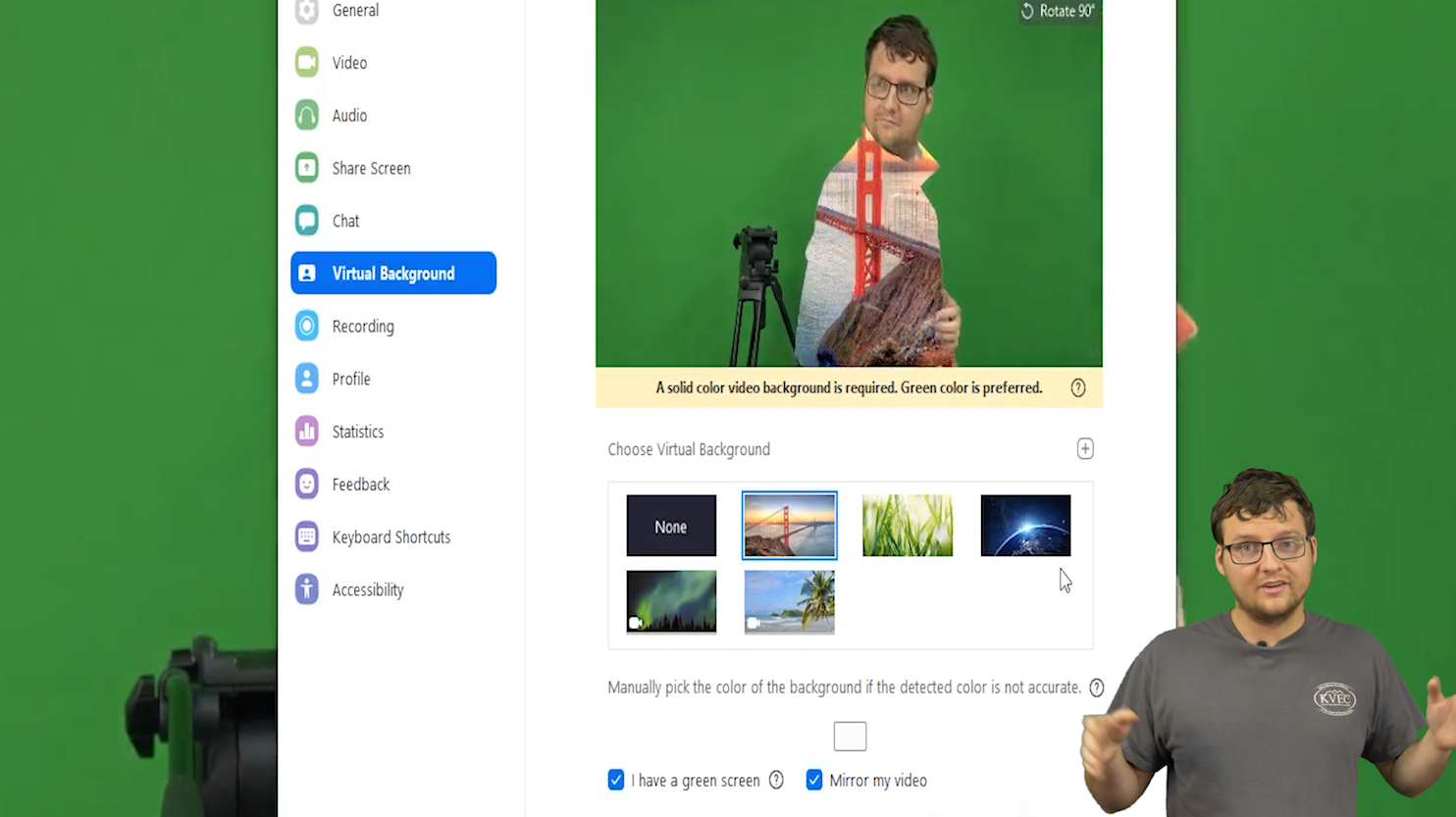The height and width of the screenshot is (817, 1456).
Task: Add new virtual background with plus icon
Action: coord(1085,449)
